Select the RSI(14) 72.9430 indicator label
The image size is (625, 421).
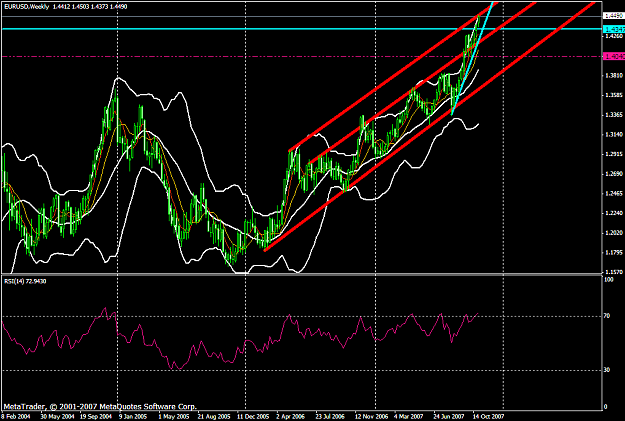click(x=25, y=281)
